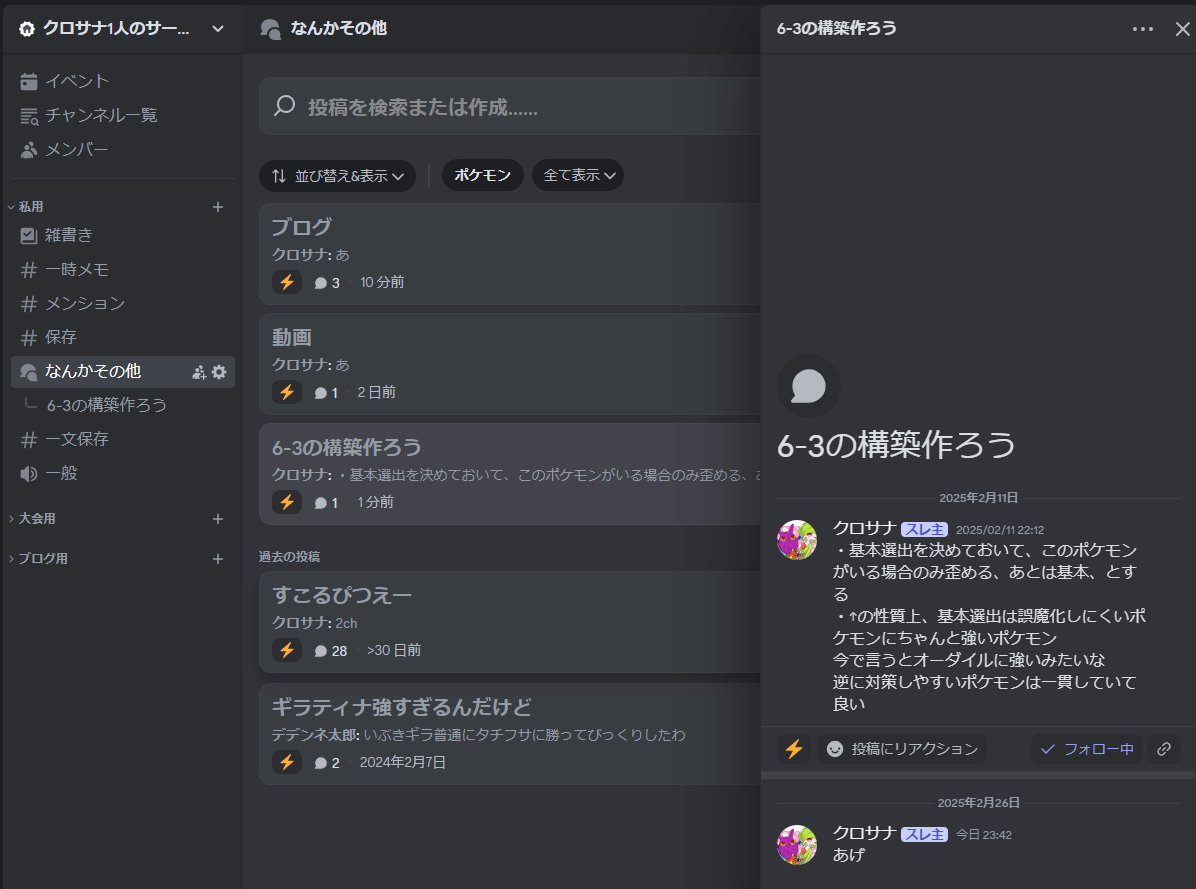Screen dimensions: 1196x889
Task: Click lightning tag icon on 動画 post
Action: (287, 392)
